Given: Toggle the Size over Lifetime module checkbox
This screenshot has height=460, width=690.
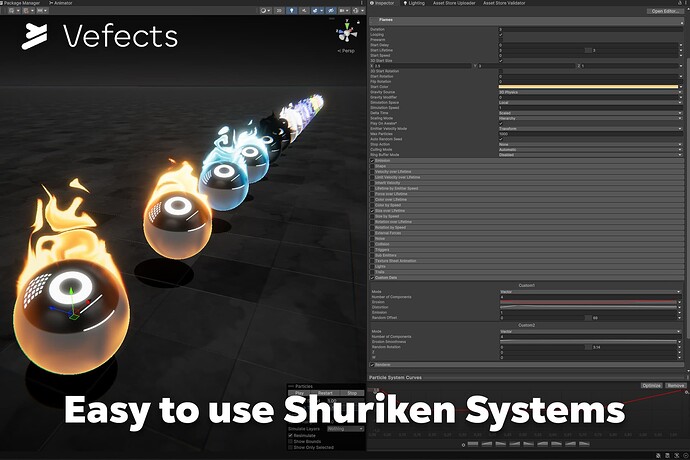Looking at the screenshot, I should tap(372, 211).
